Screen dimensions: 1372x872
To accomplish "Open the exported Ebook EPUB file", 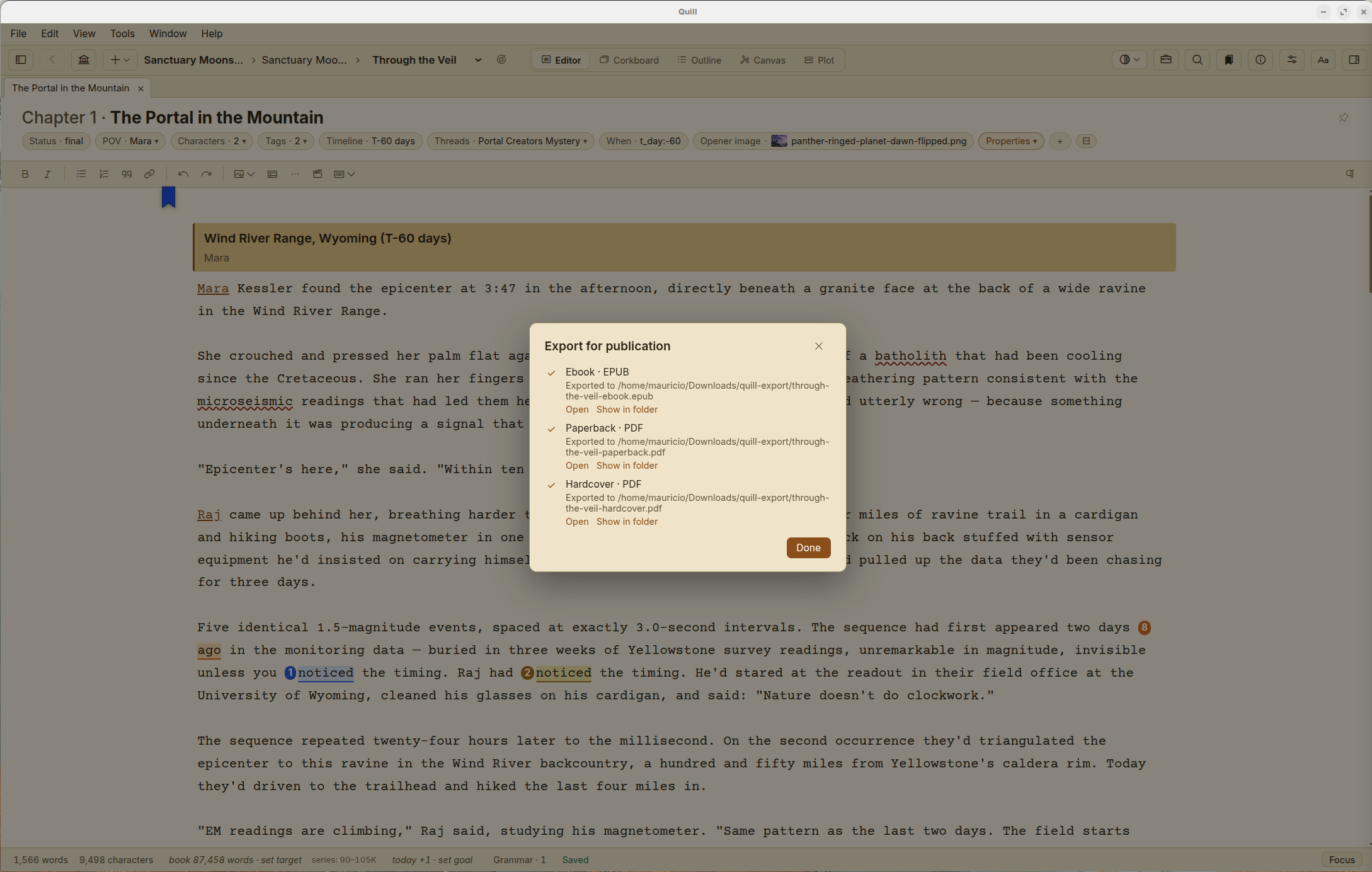I will pyautogui.click(x=577, y=410).
